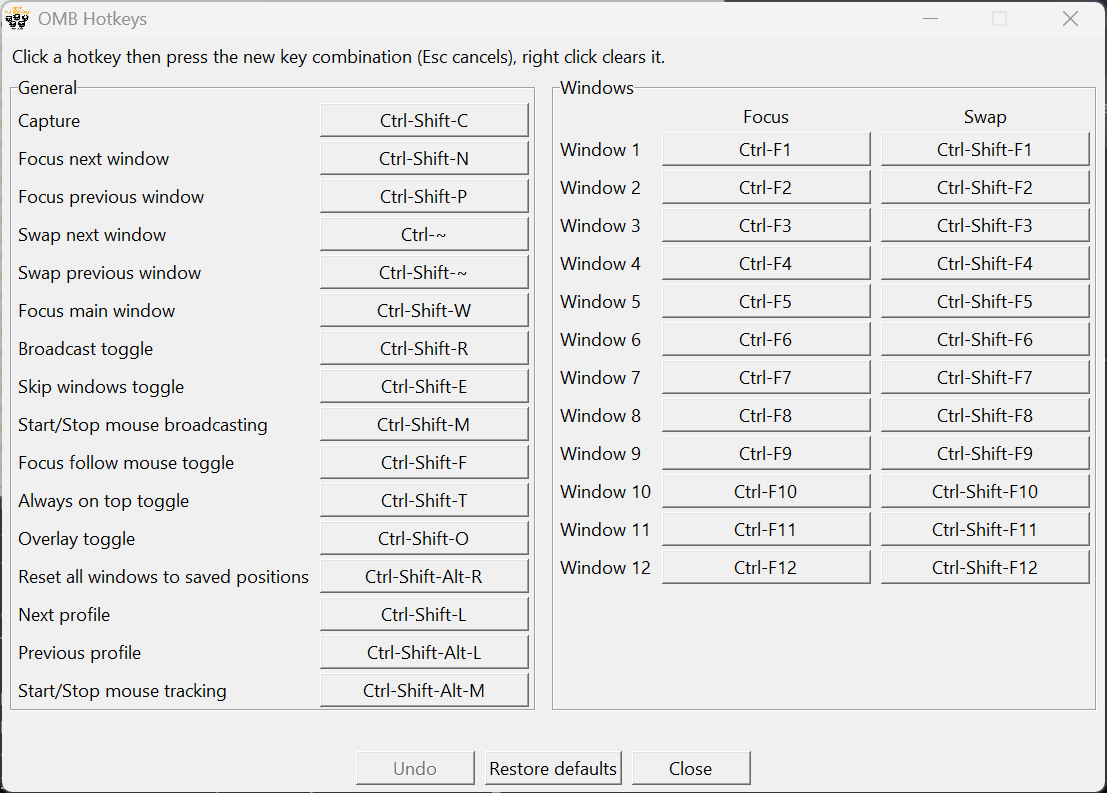Edit the Swap next window hotkey Ctrl-~
1107x793 pixels.
pos(424,234)
